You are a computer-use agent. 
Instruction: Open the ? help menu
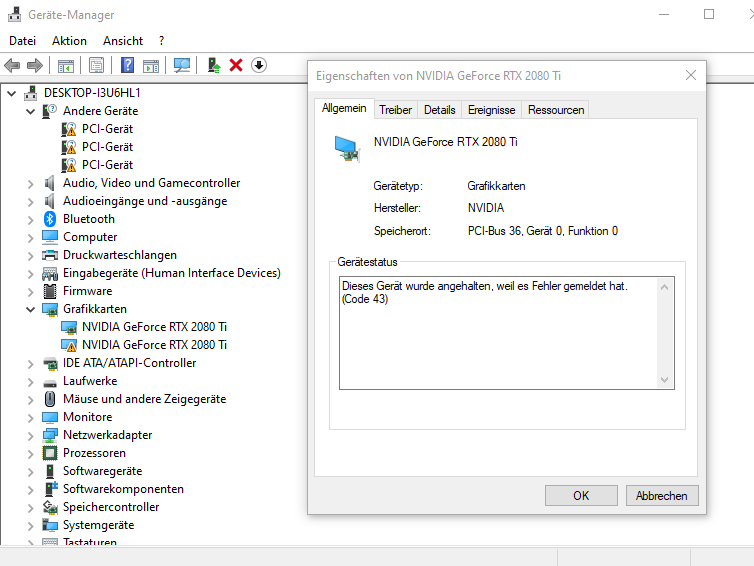point(162,41)
